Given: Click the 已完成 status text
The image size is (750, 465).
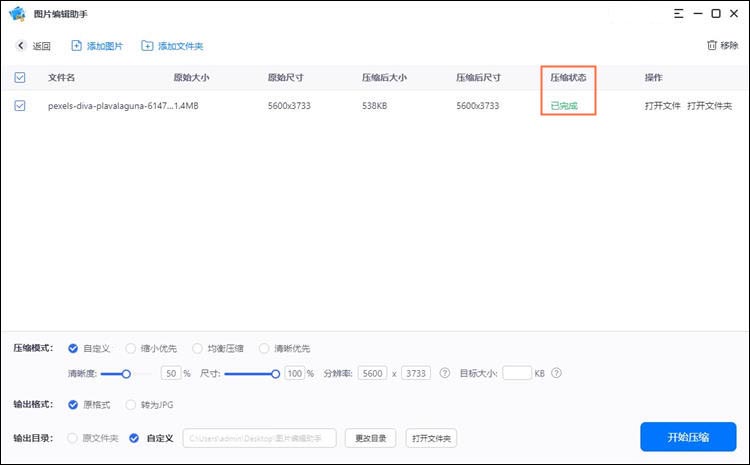Looking at the screenshot, I should coord(564,106).
